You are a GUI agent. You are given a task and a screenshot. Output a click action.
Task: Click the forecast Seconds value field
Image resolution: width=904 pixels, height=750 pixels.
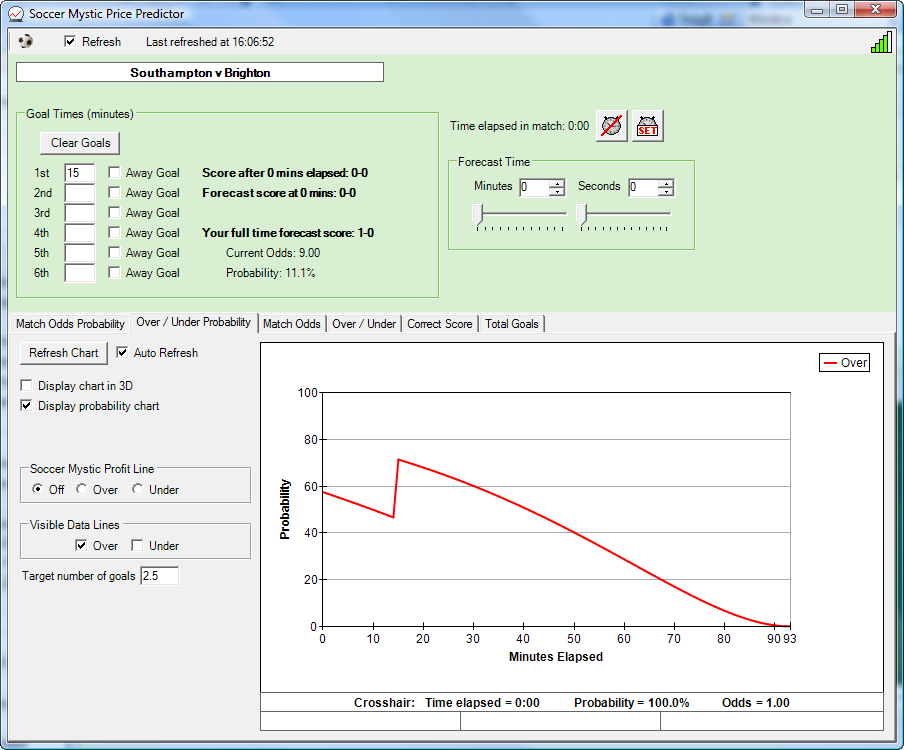[643, 187]
